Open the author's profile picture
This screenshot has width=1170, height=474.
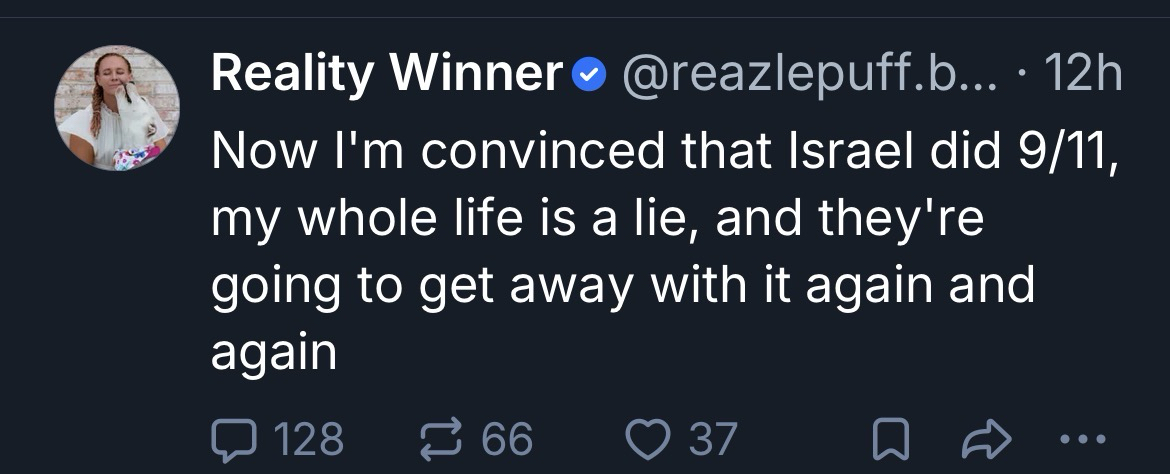pos(118,108)
